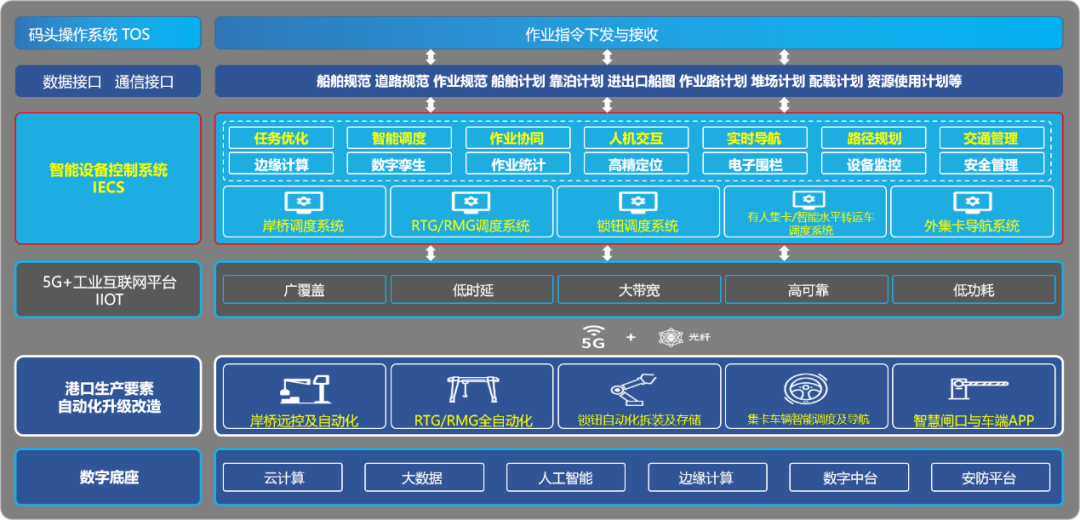Select the 低时延 box

(472, 289)
